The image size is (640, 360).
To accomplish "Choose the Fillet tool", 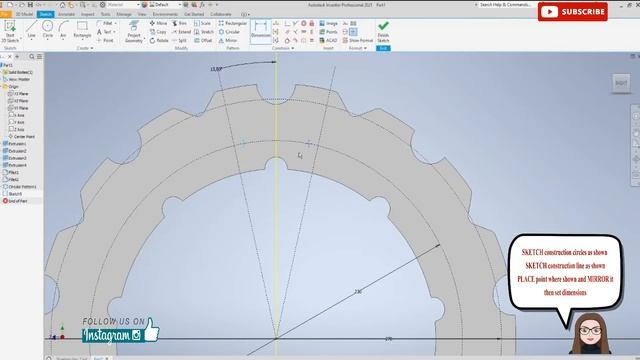I will click(x=105, y=23).
